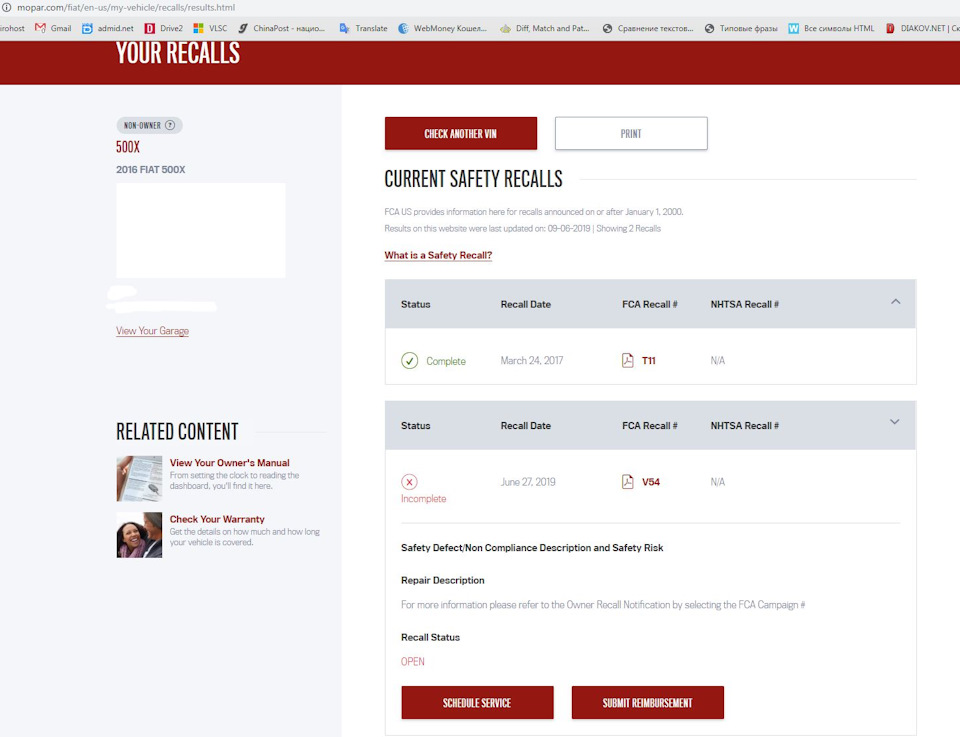Click the browser address bar URL
This screenshot has height=737, width=960.
pyautogui.click(x=126, y=7)
